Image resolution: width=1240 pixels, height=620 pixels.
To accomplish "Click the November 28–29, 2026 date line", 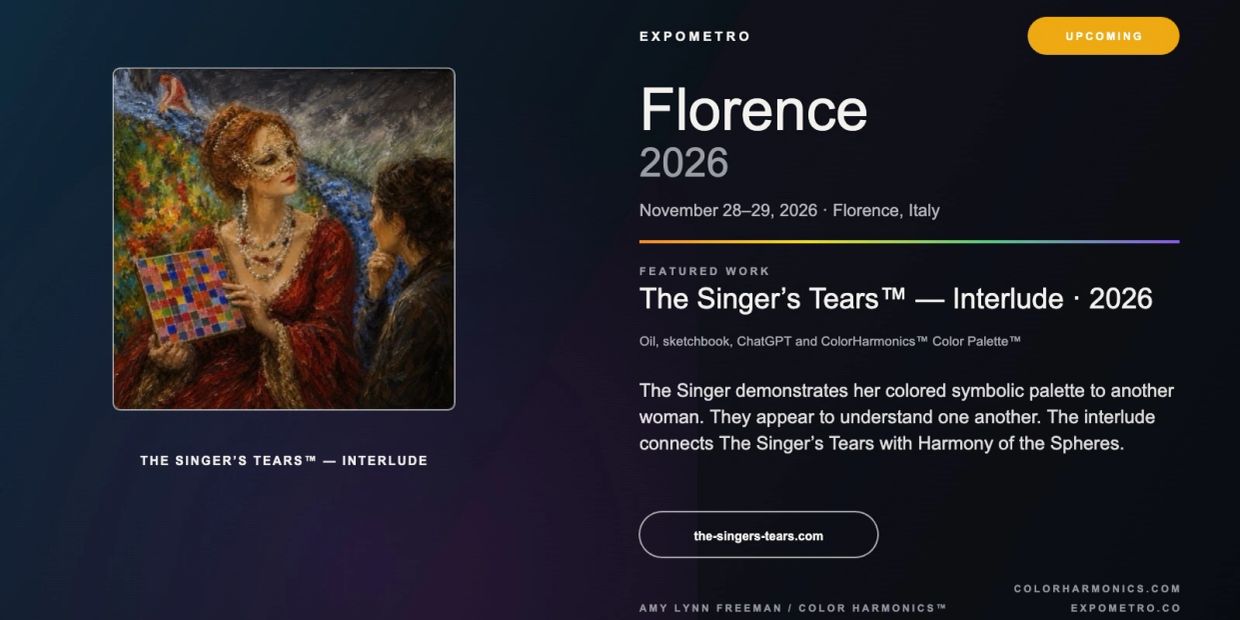I will (x=789, y=210).
